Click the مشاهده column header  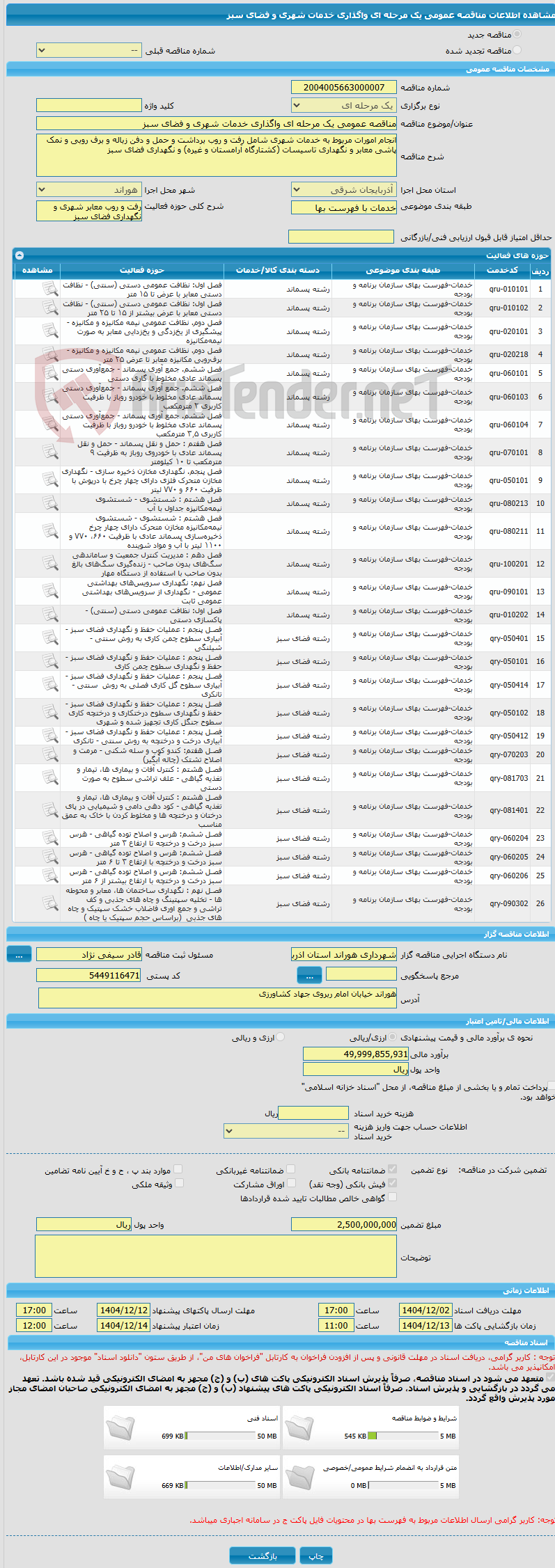pos(37,270)
